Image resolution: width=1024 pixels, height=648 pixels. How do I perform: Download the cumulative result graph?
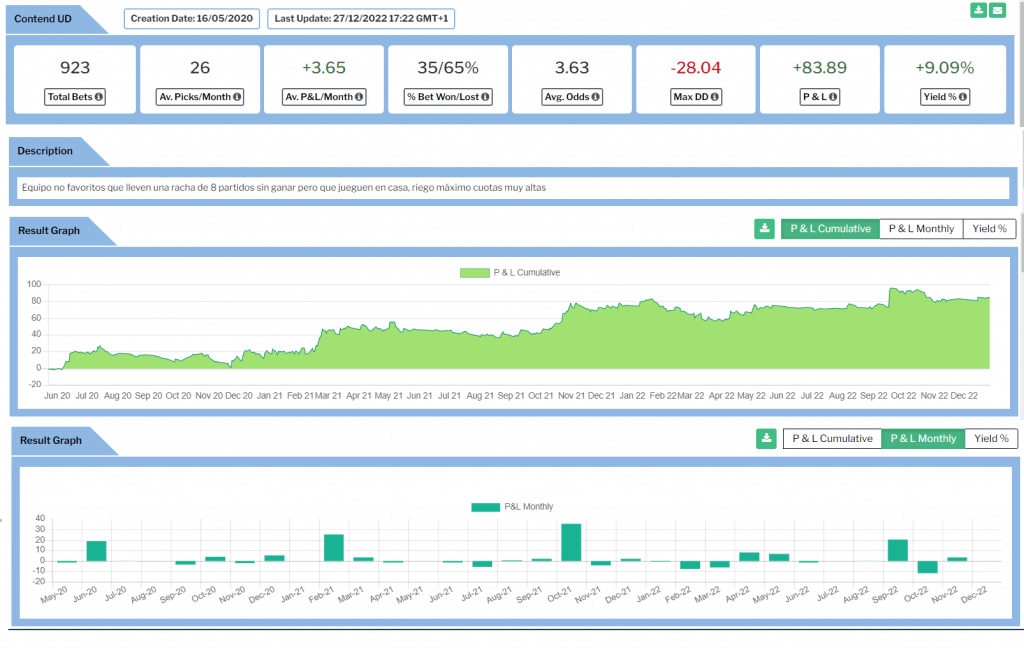click(x=764, y=229)
